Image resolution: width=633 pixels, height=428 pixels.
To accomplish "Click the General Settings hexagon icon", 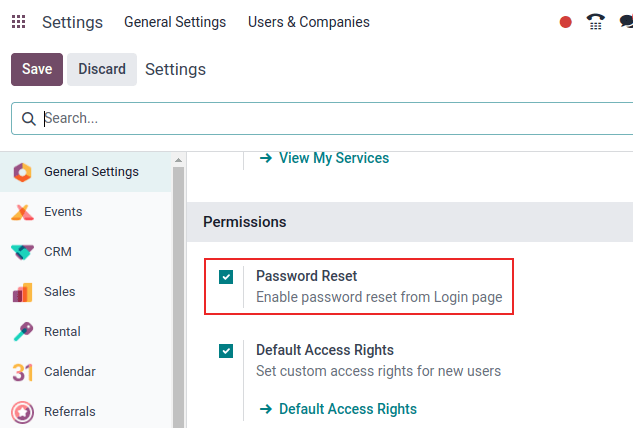I will [22, 172].
